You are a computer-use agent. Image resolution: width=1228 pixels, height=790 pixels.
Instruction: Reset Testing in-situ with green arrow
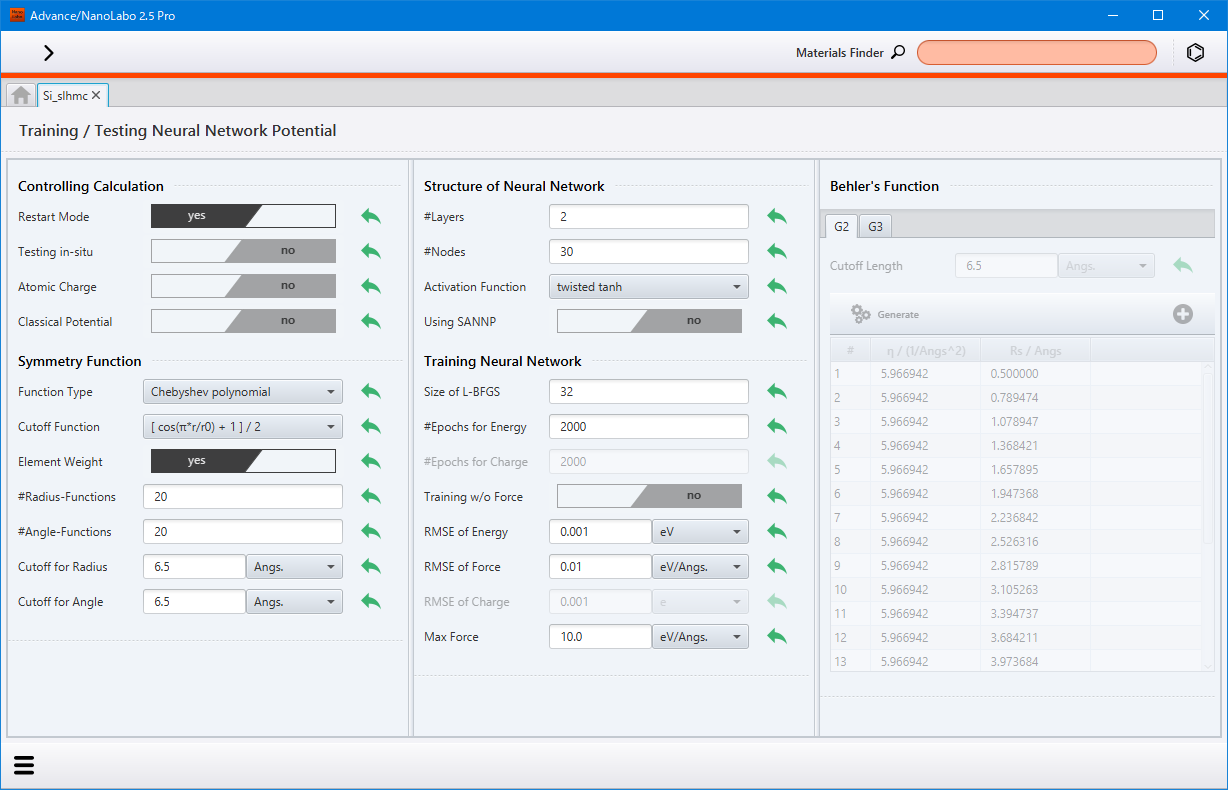[371, 251]
